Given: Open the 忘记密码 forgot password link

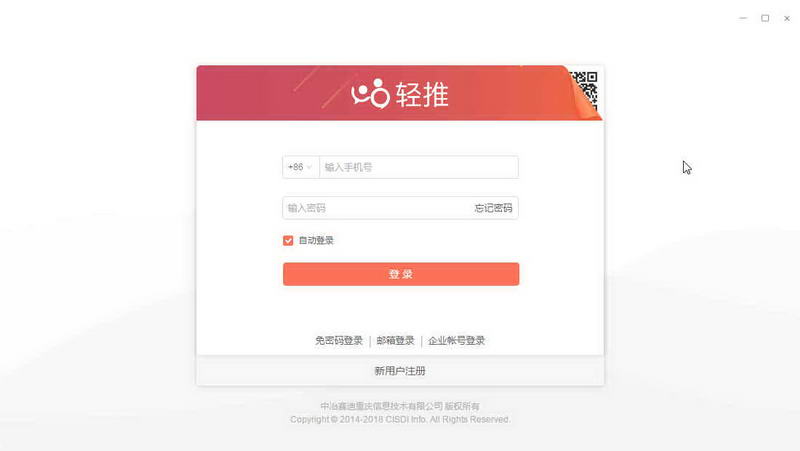Looking at the screenshot, I should click(493, 208).
